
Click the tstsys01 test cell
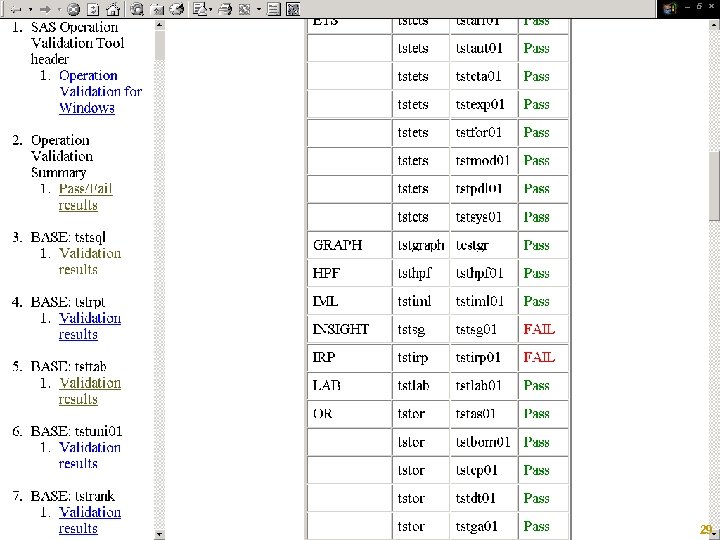coord(484,217)
